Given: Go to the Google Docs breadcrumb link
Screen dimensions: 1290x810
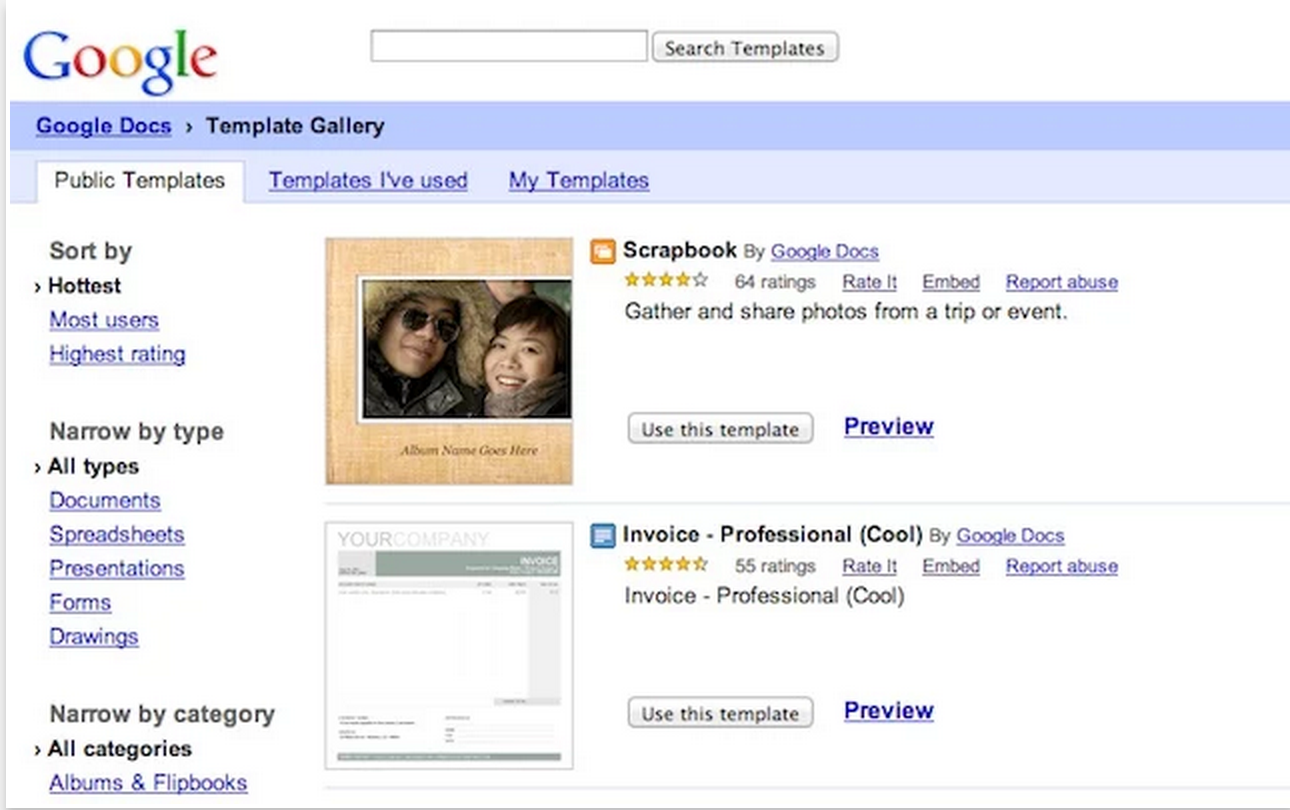Looking at the screenshot, I should pyautogui.click(x=103, y=126).
